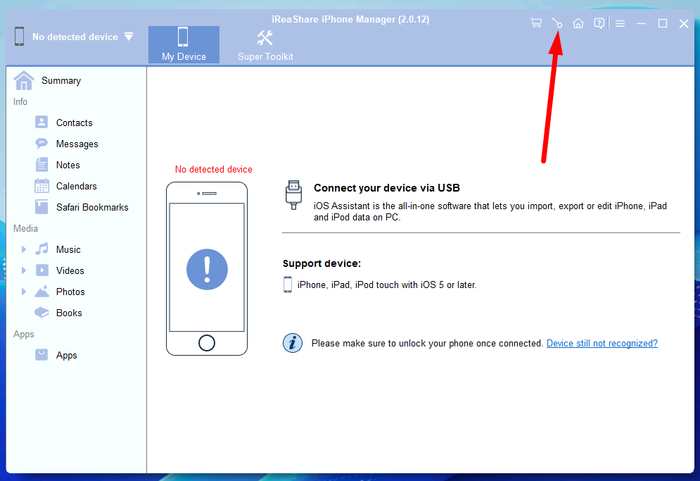This screenshot has height=481, width=700.
Task: Select the Contacts icon in sidebar
Action: pyautogui.click(x=42, y=123)
